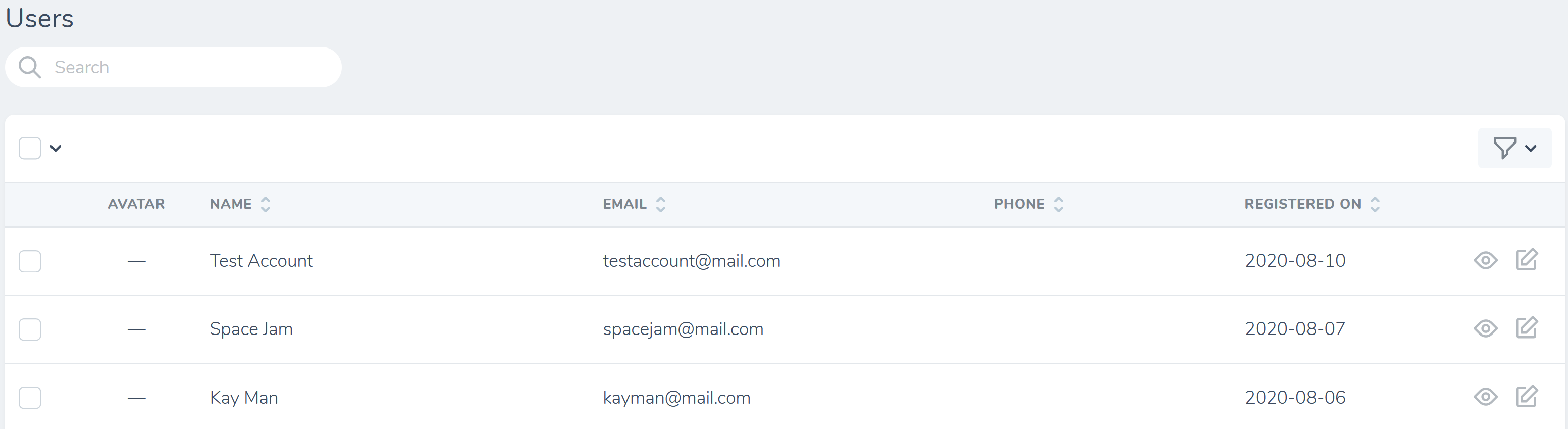Expand the bulk actions dropdown arrow
Image resolution: width=1568 pixels, height=429 pixels.
coord(55,148)
